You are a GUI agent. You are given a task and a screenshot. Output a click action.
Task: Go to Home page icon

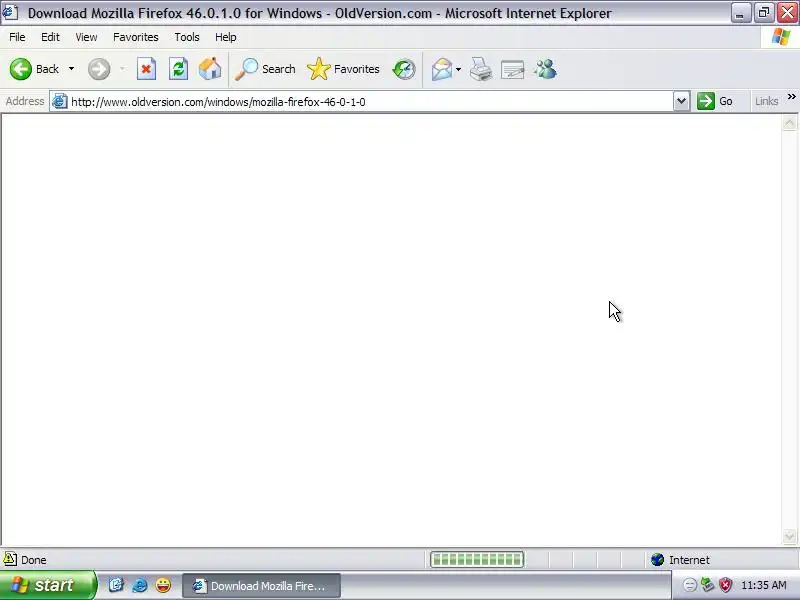[x=210, y=69]
